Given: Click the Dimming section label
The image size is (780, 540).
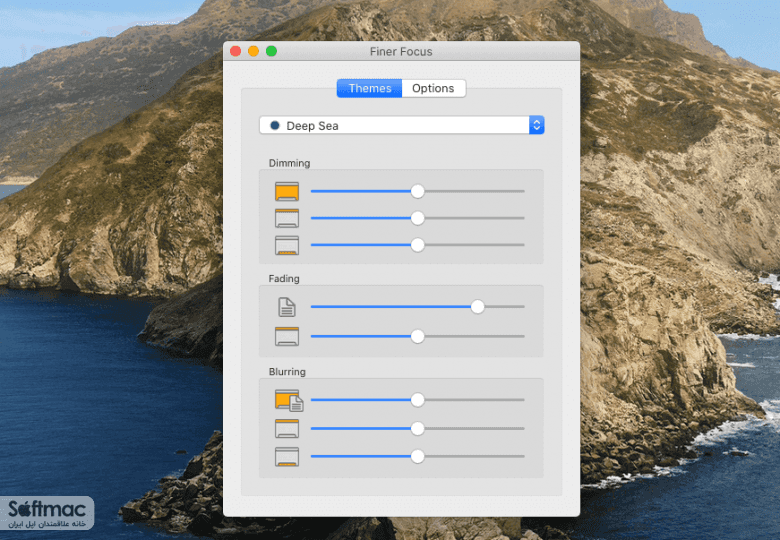Looking at the screenshot, I should (290, 163).
